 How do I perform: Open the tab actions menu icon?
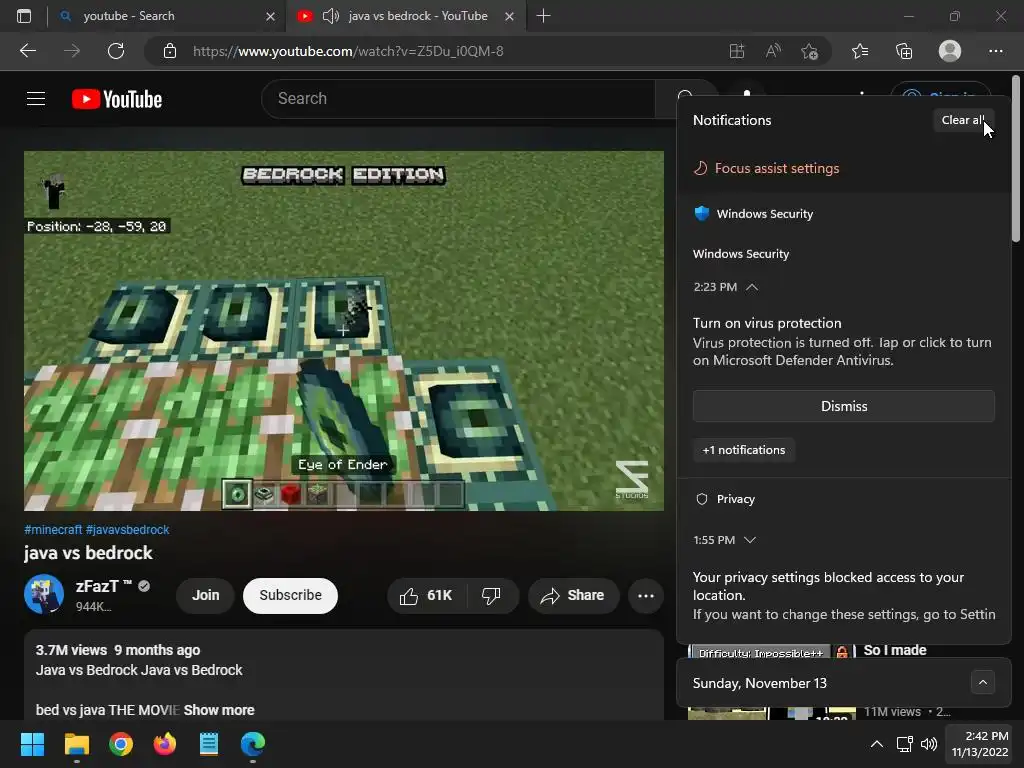[x=24, y=16]
